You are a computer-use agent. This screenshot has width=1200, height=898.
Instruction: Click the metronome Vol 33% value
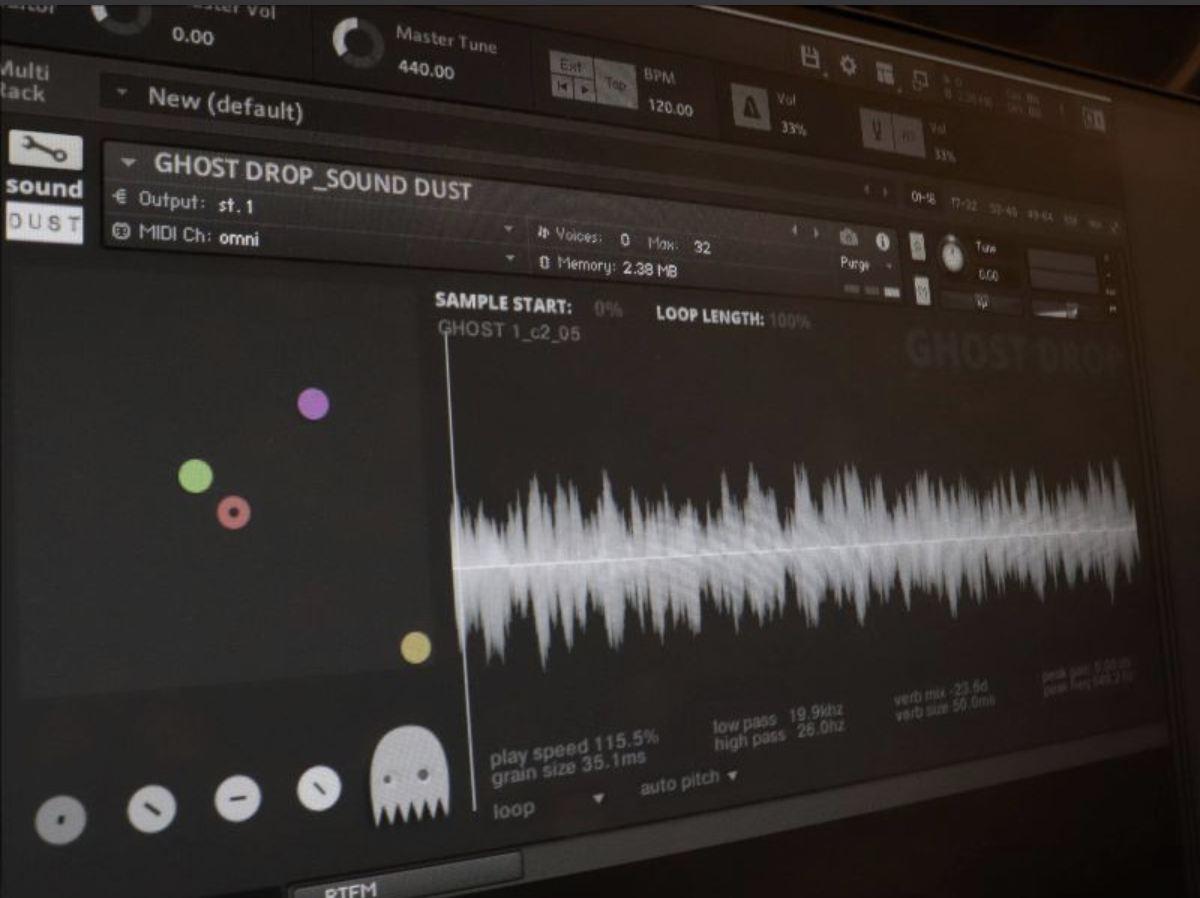pos(793,129)
